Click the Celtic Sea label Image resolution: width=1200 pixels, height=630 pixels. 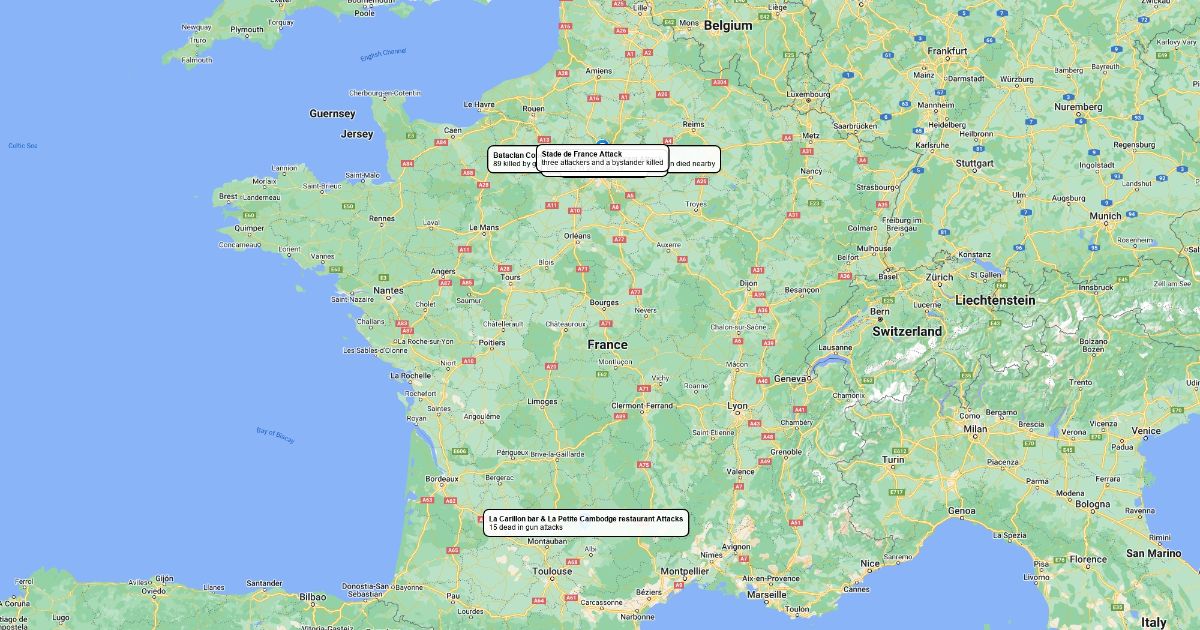(22, 146)
